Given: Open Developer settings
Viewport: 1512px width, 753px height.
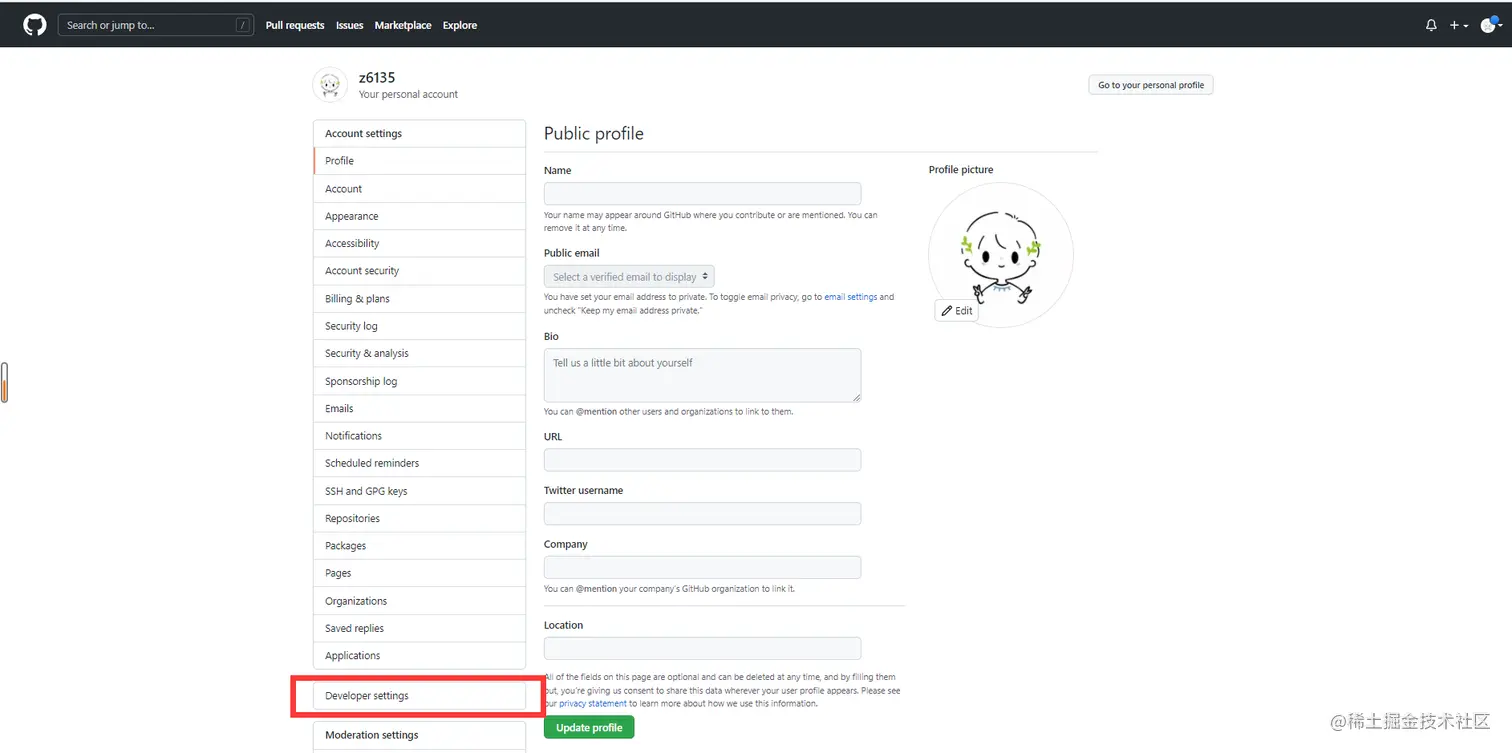Looking at the screenshot, I should click(419, 696).
